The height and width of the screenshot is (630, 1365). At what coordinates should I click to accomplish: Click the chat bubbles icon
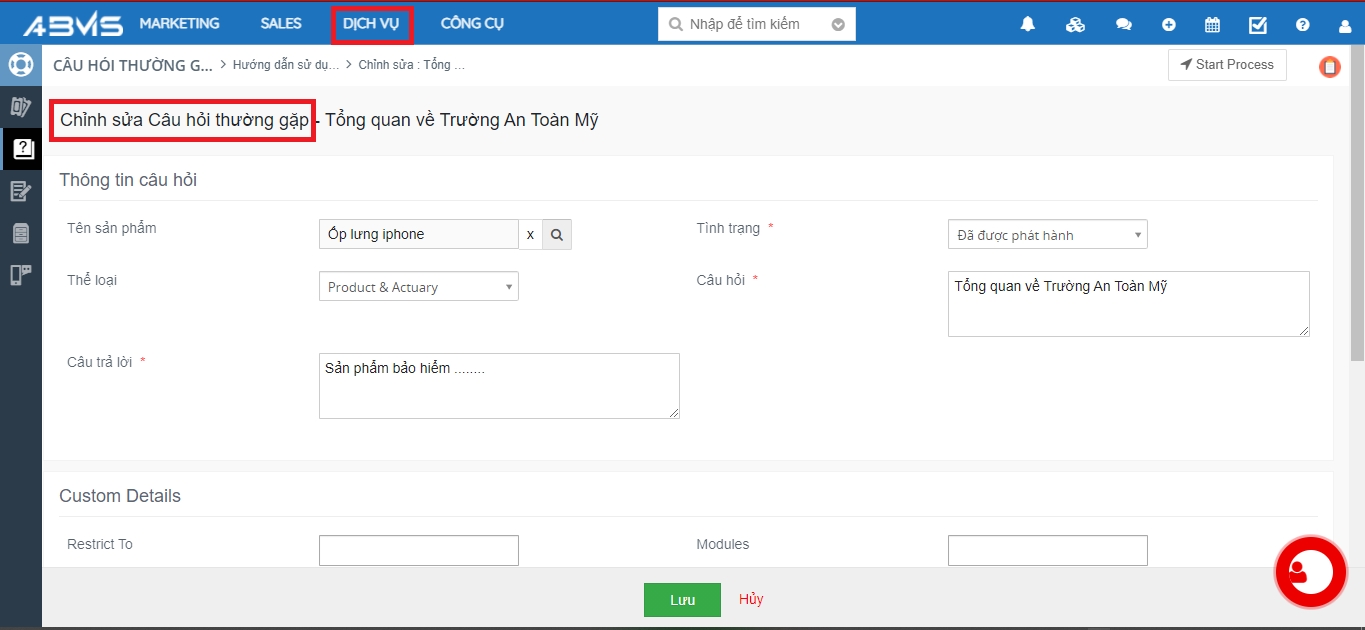1123,24
